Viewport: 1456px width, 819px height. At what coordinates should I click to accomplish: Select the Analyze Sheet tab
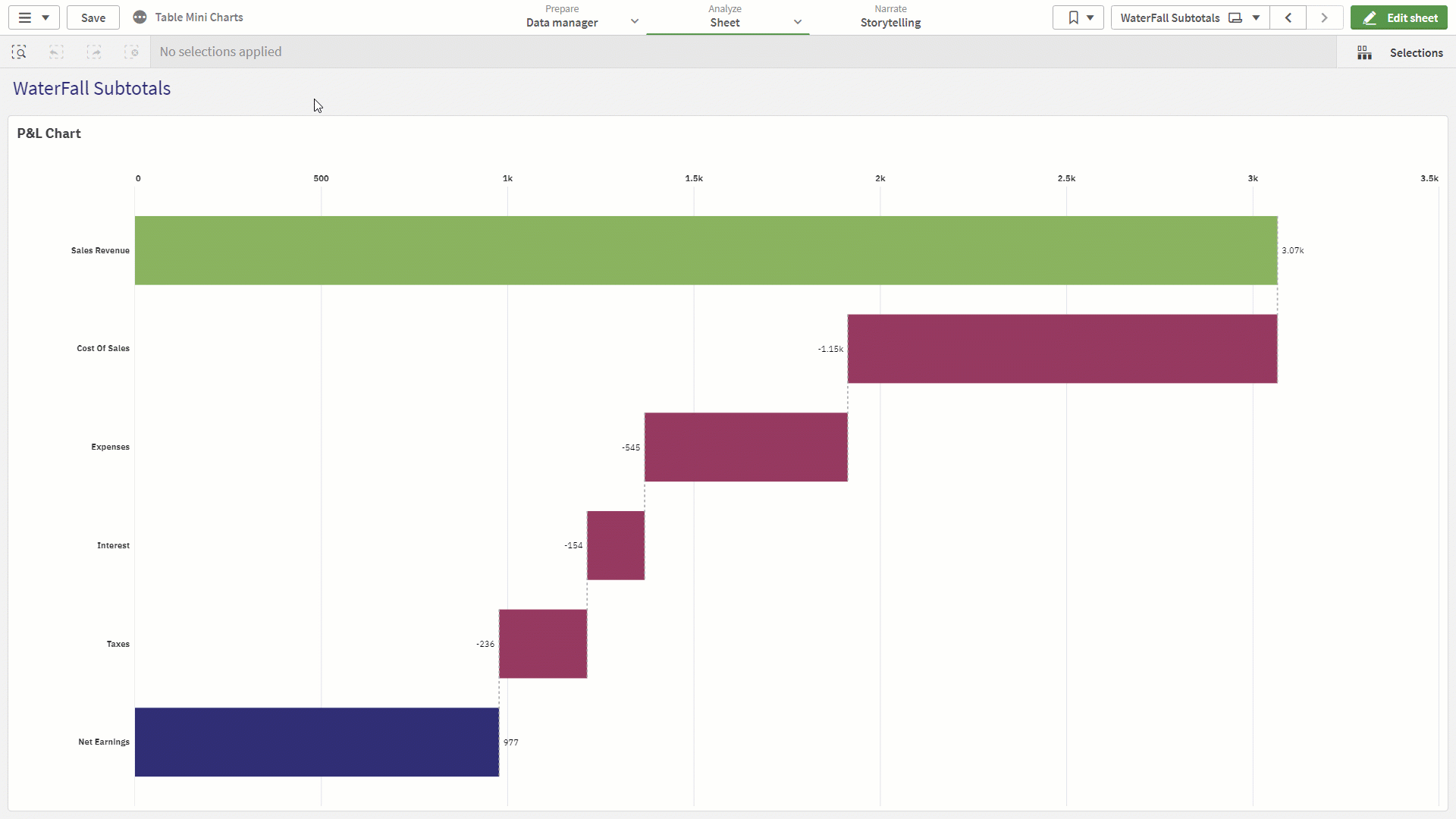724,17
